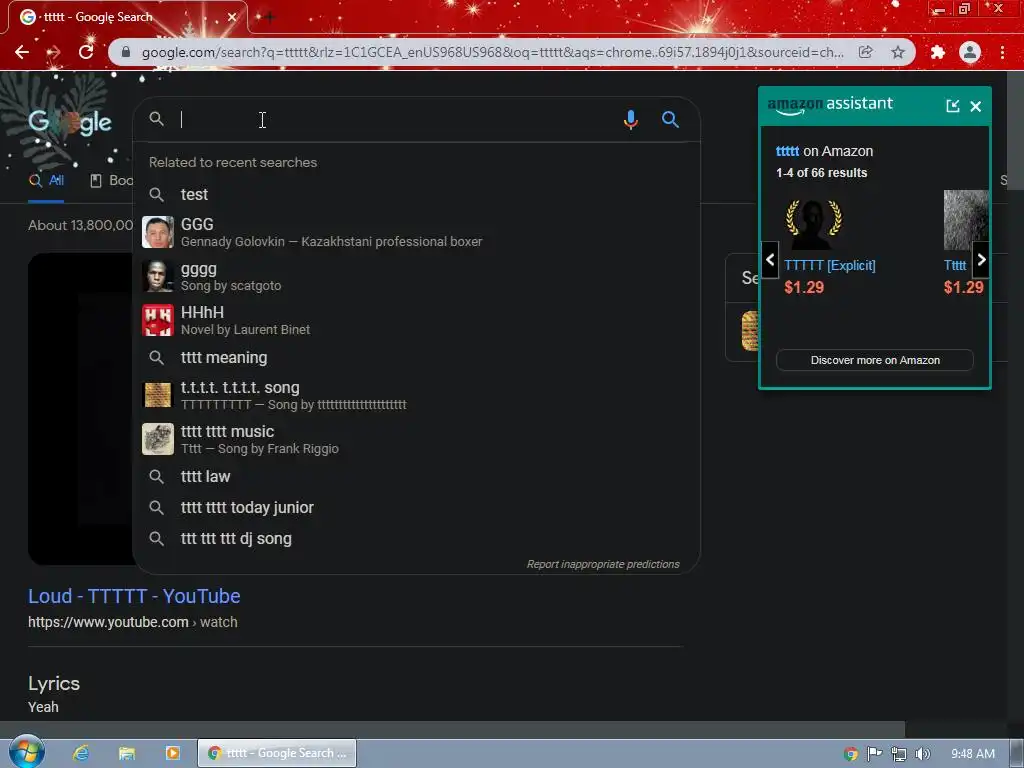The height and width of the screenshot is (768, 1024).
Task: Select the 'test' search suggestion
Action: point(416,195)
